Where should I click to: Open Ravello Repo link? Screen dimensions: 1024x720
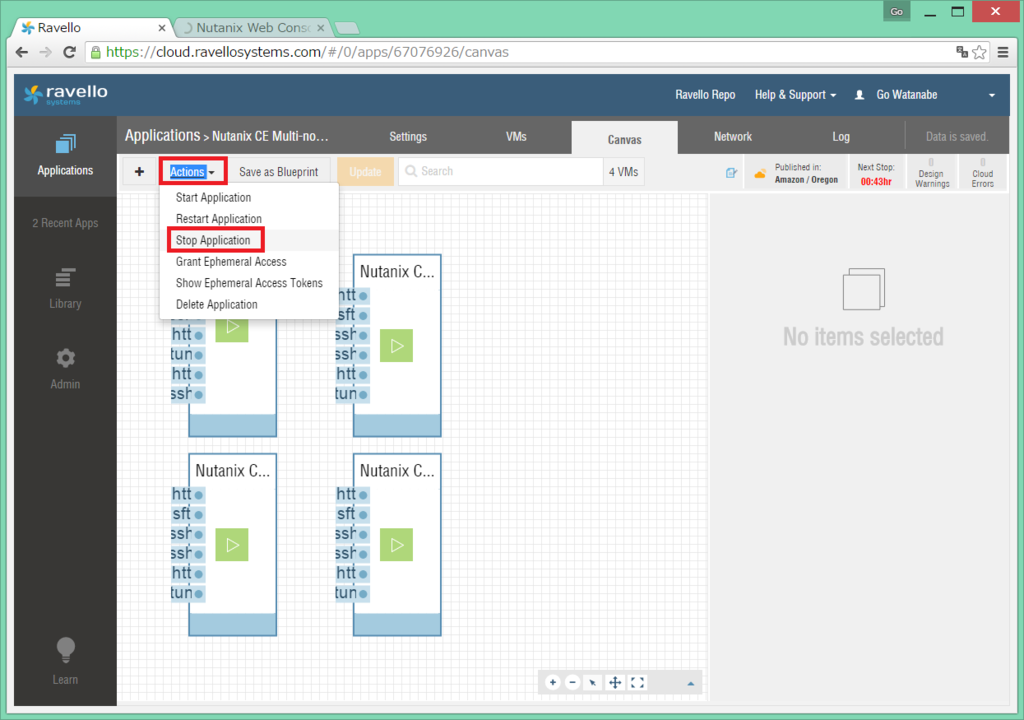click(x=705, y=95)
